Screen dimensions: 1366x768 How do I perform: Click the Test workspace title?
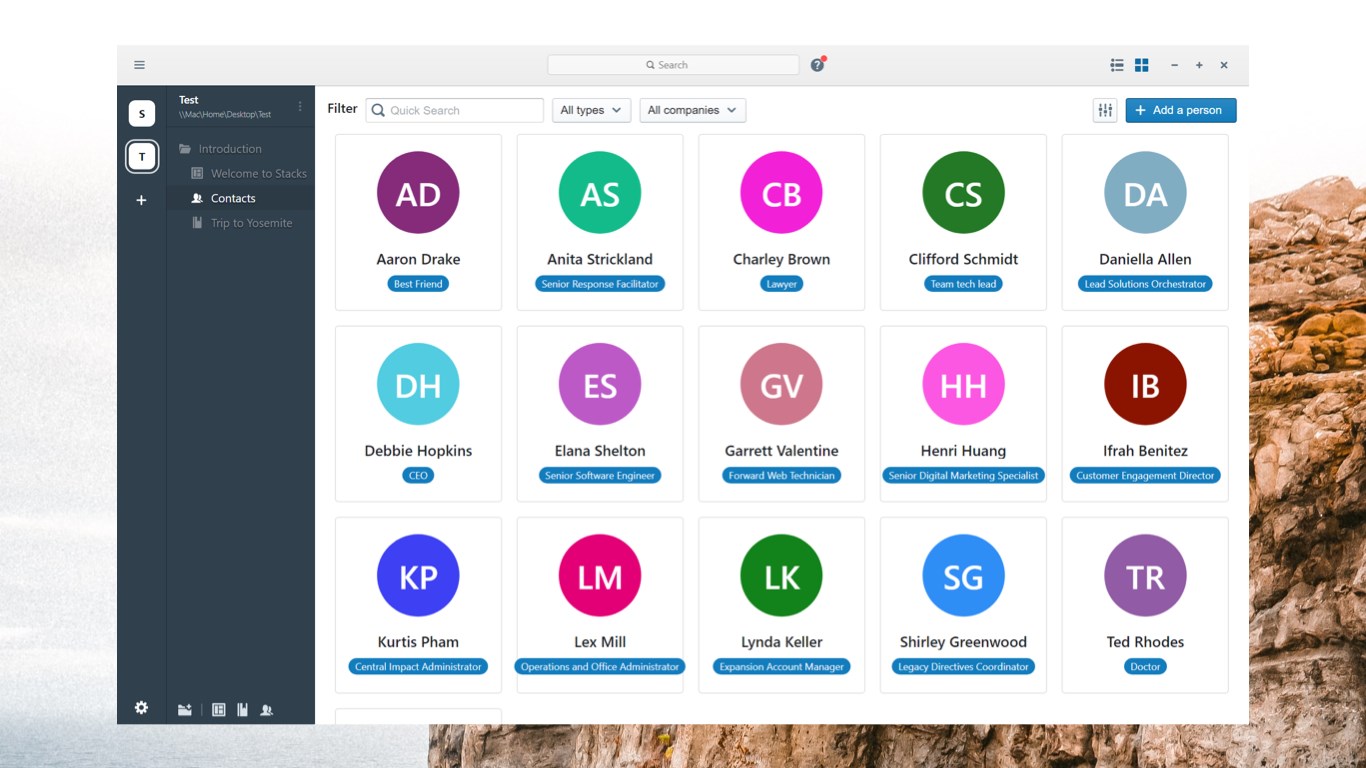click(189, 100)
